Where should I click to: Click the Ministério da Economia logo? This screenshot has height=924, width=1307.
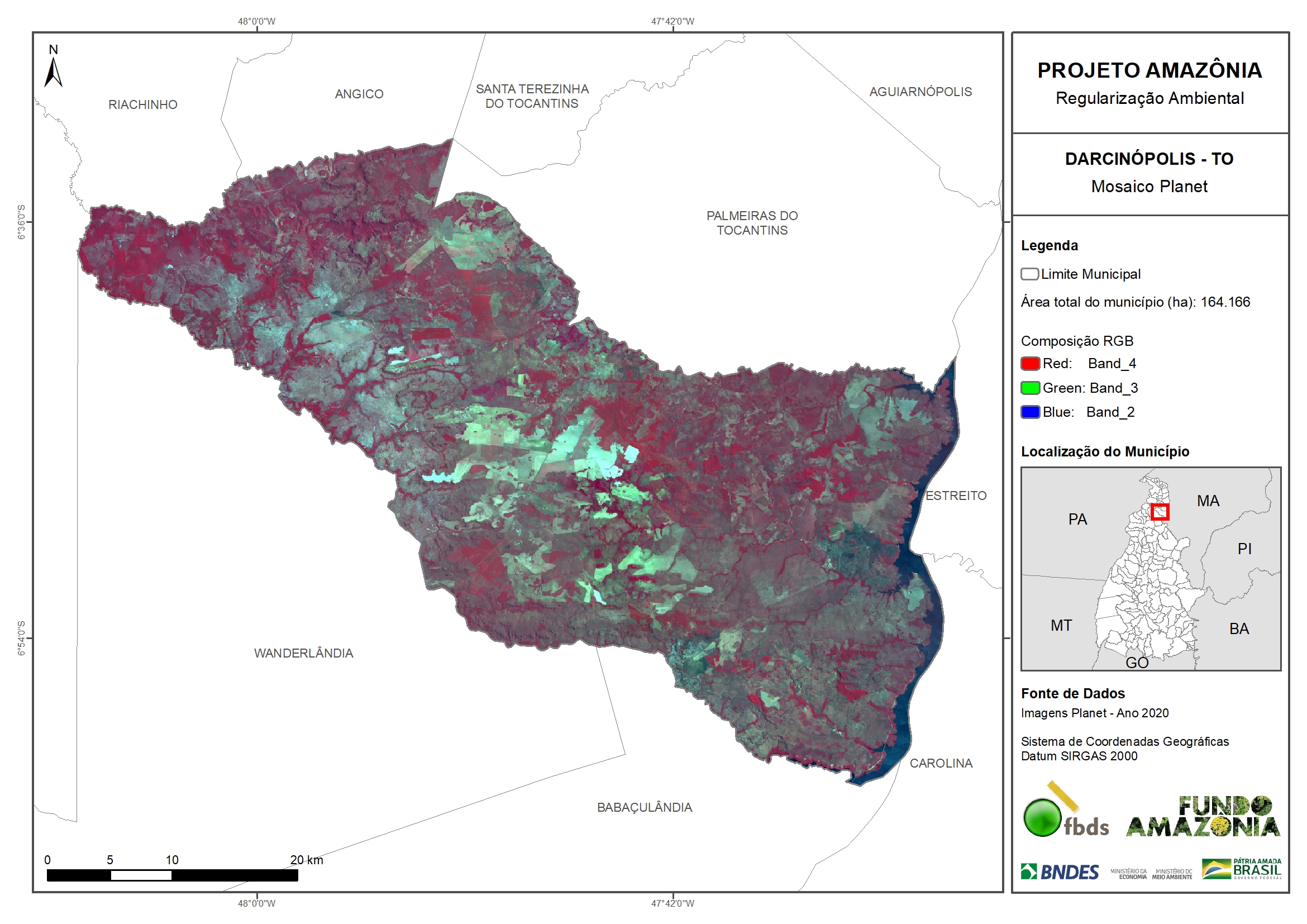[1128, 874]
